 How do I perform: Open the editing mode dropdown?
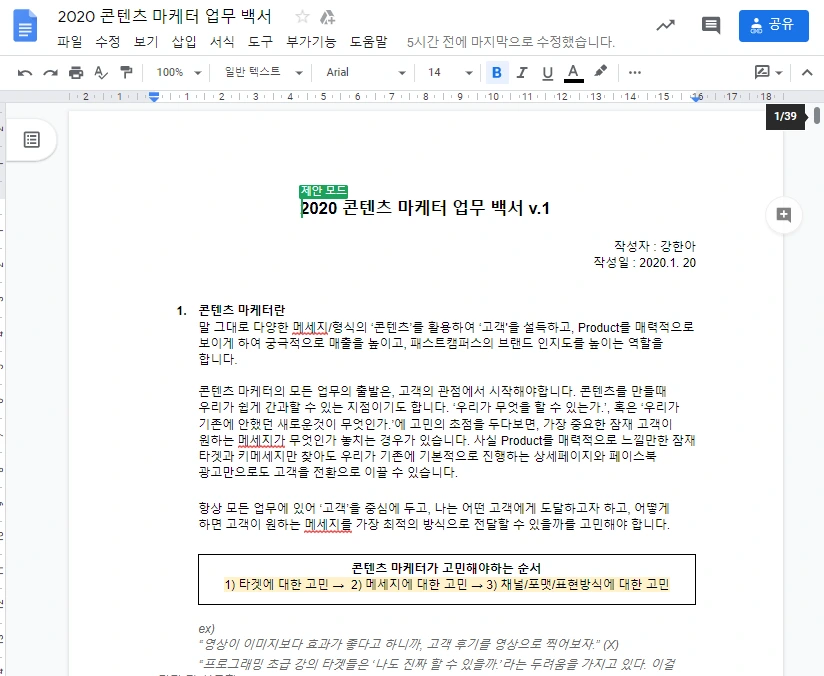pos(768,73)
